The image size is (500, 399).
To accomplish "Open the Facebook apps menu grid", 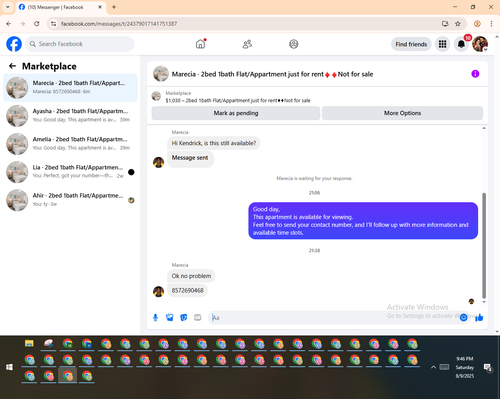I will (x=442, y=44).
